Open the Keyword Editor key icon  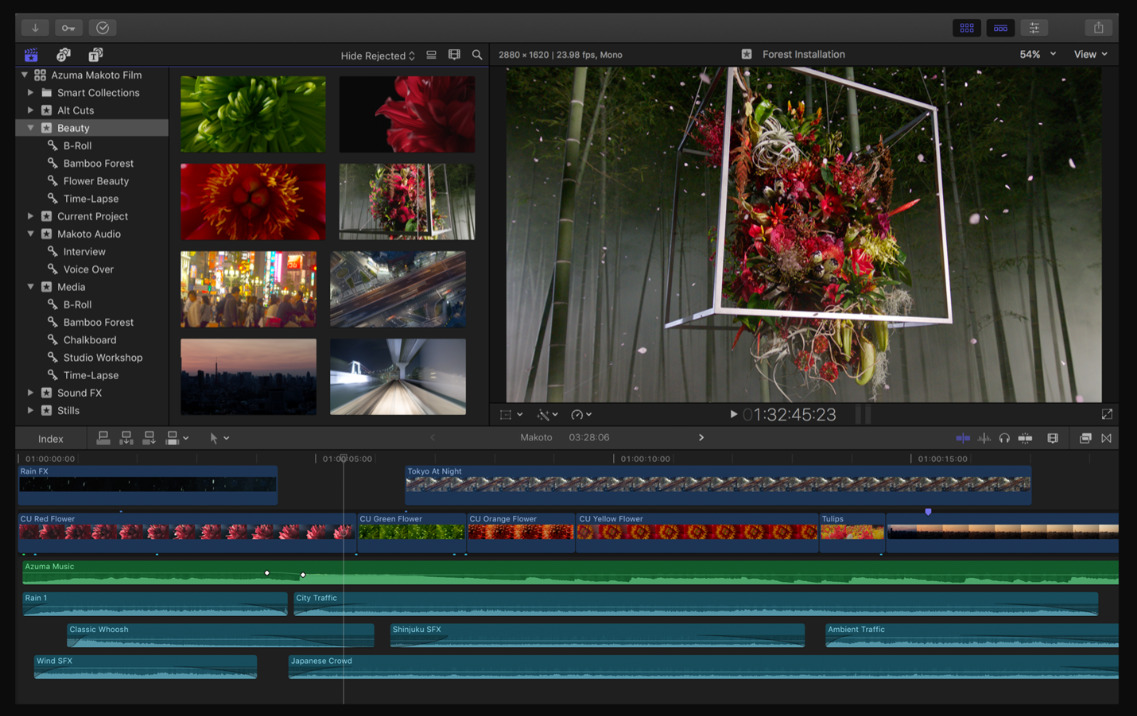(x=68, y=28)
